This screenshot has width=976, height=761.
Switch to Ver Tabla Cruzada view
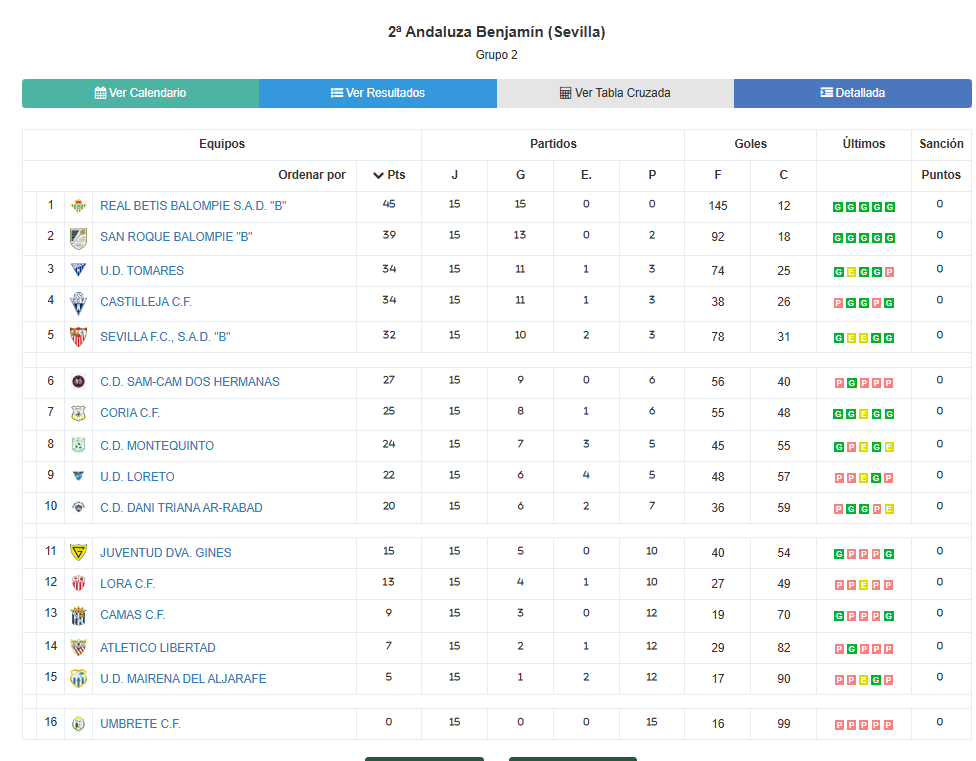[x=616, y=93]
